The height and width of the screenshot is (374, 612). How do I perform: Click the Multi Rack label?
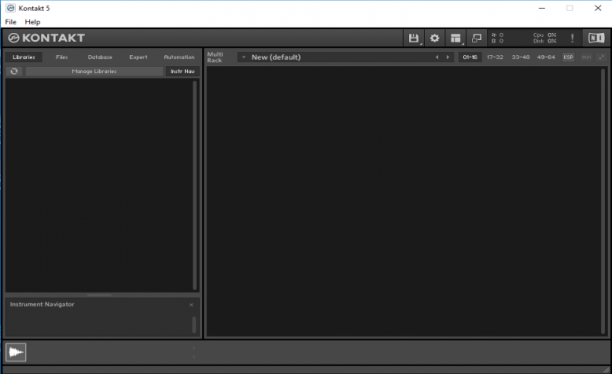click(x=215, y=57)
